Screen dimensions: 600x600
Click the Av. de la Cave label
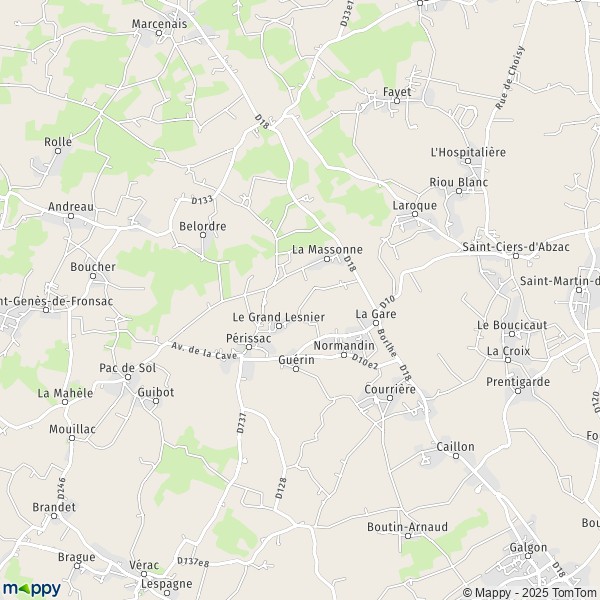tap(204, 351)
